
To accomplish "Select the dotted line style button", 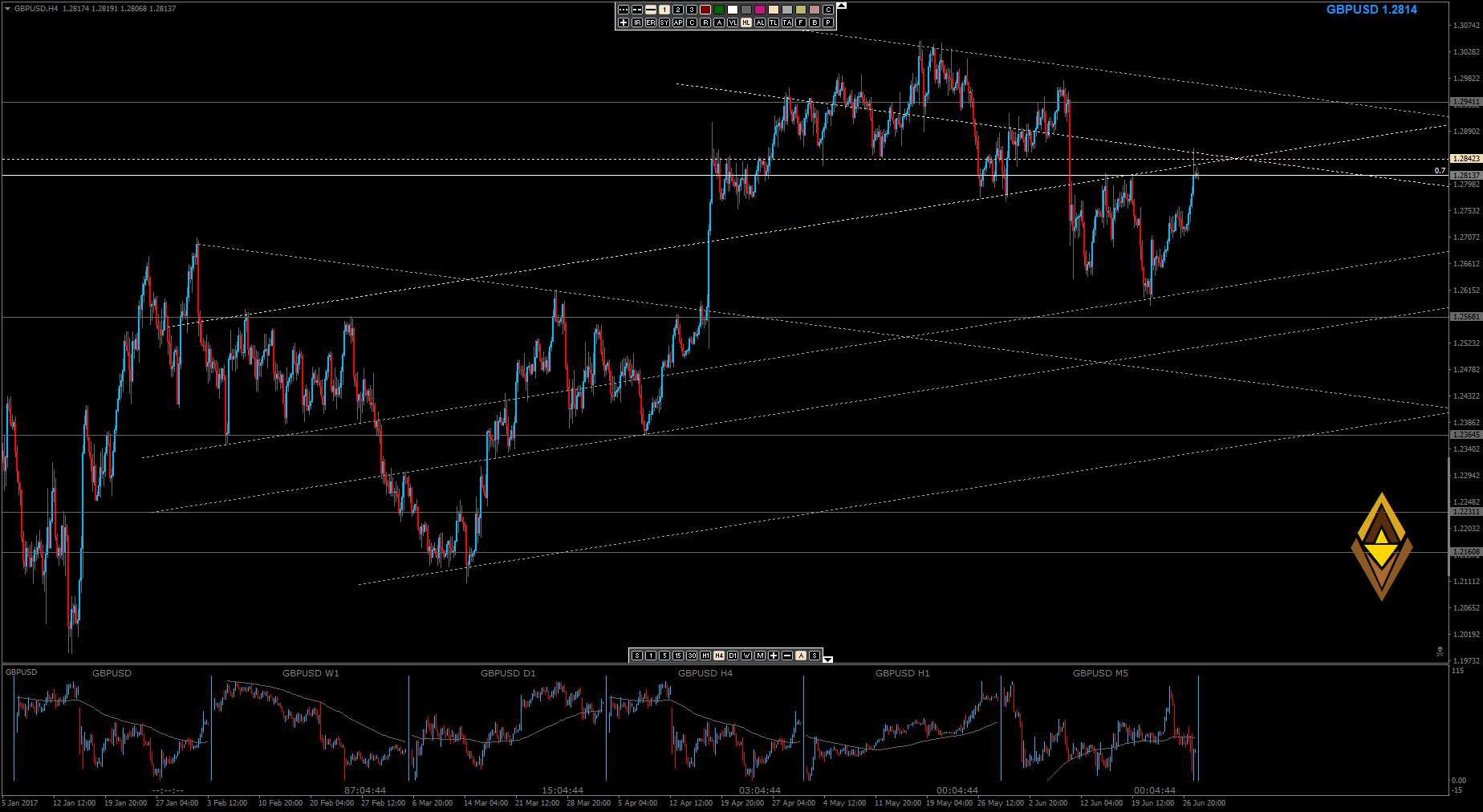I will pos(624,10).
